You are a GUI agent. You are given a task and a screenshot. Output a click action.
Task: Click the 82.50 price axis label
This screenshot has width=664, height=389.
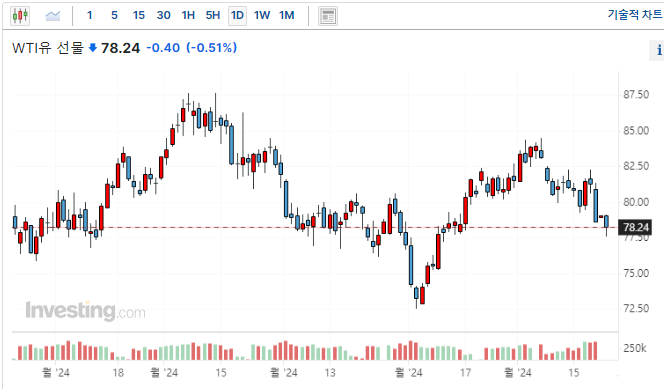[x=636, y=166]
